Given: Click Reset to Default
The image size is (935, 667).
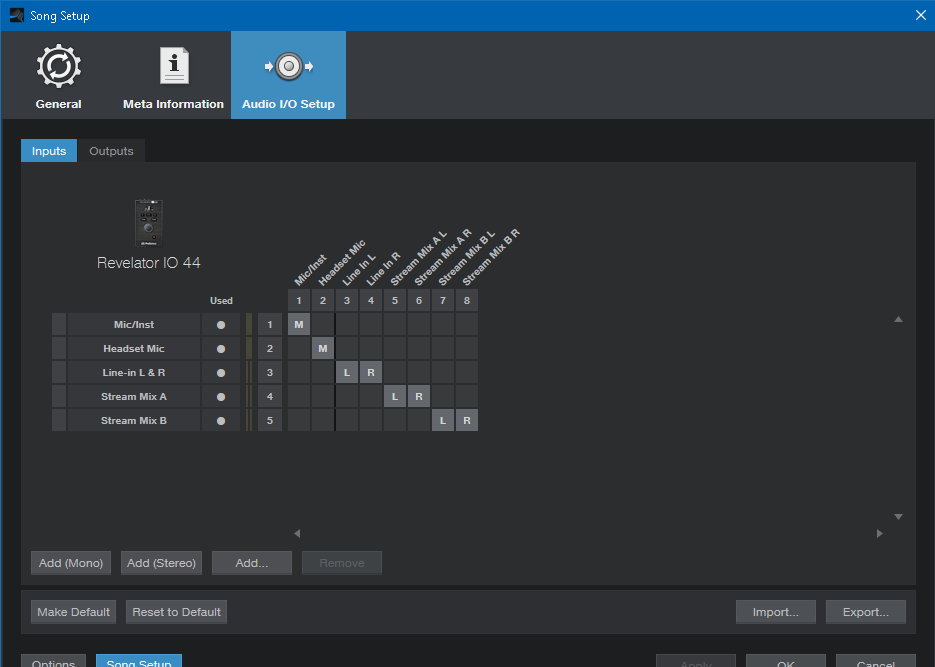Looking at the screenshot, I should click(x=177, y=612).
